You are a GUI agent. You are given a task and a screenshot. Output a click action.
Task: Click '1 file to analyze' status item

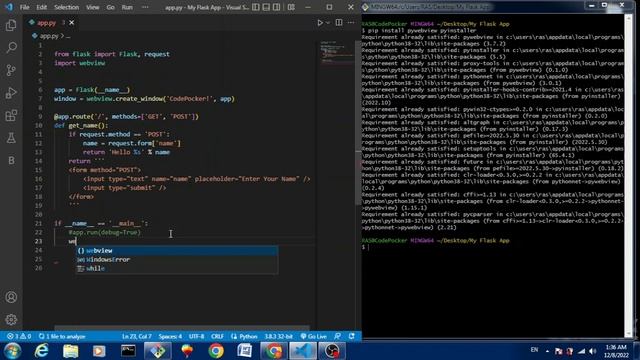(62, 336)
